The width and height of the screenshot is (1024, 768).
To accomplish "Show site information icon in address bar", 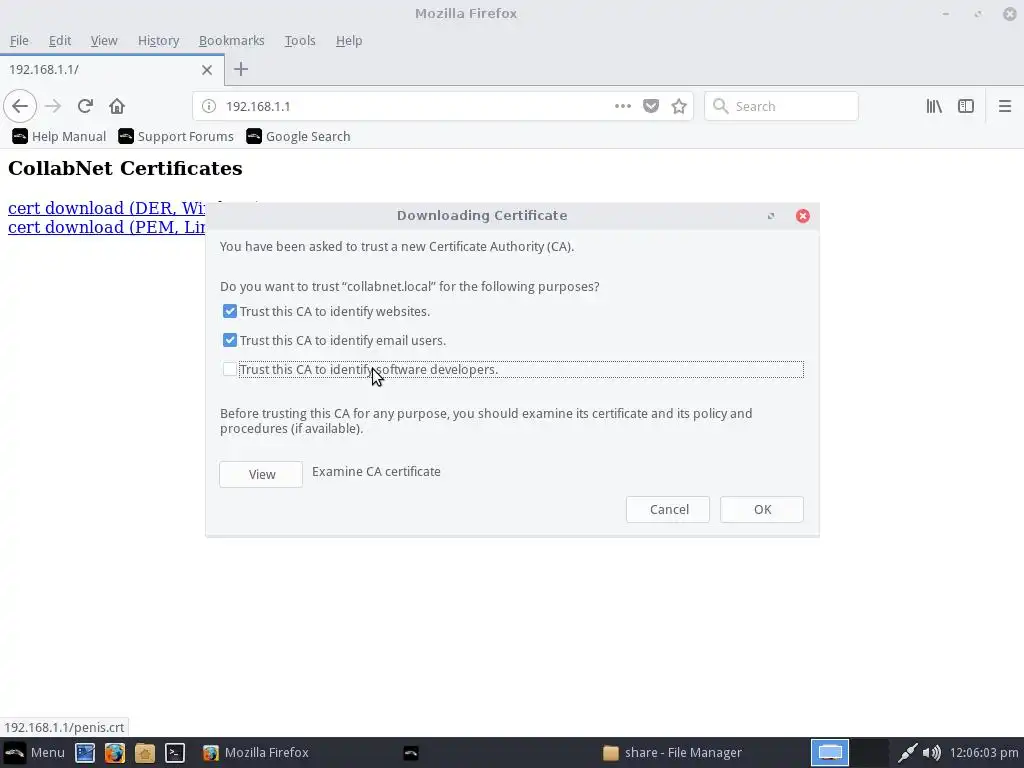I will pos(208,106).
